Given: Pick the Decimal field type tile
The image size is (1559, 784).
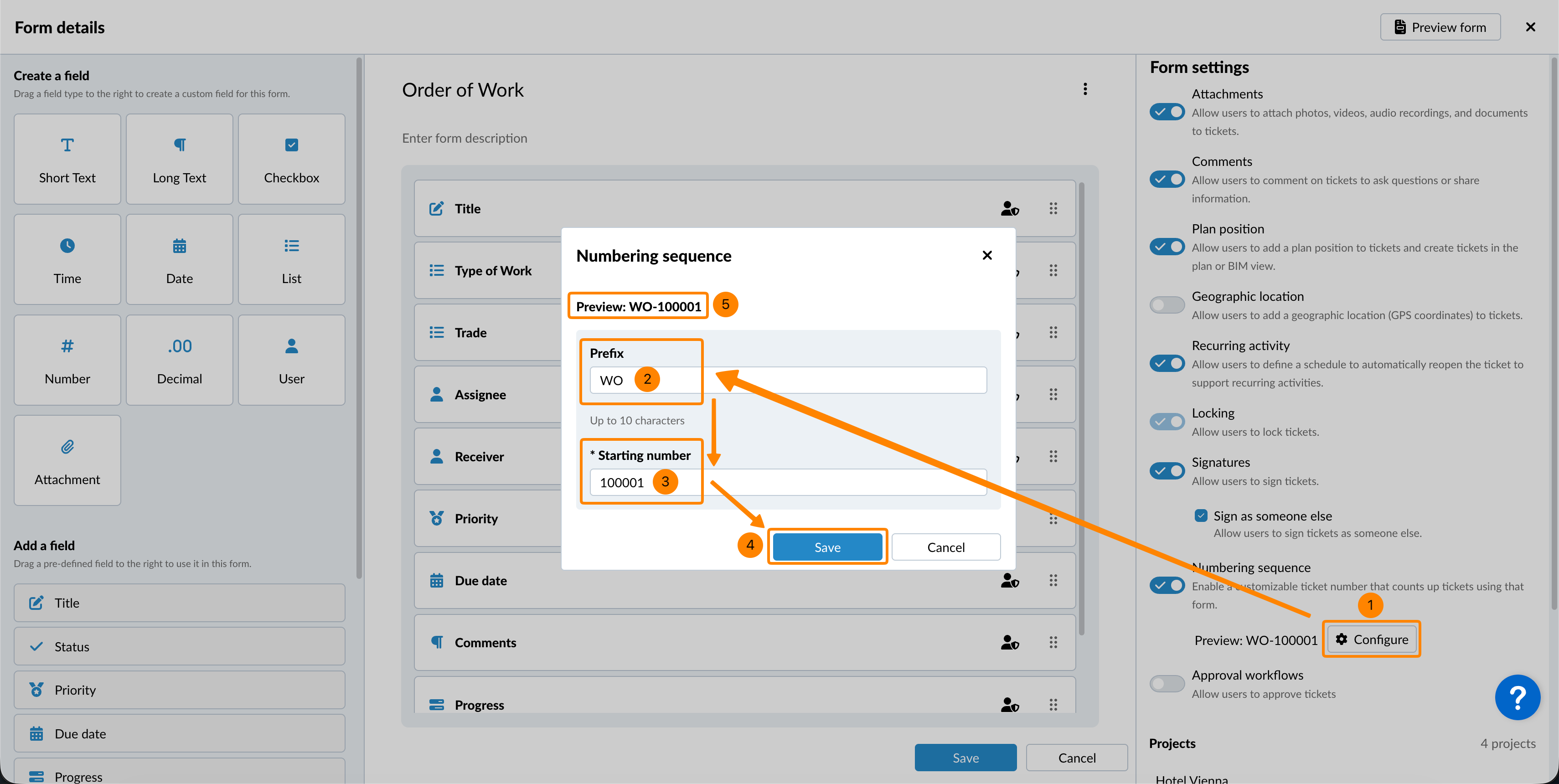Looking at the screenshot, I should point(179,360).
